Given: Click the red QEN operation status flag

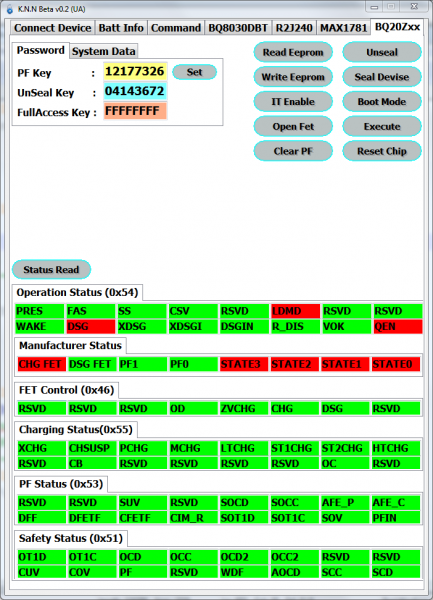Looking at the screenshot, I should 398,326.
